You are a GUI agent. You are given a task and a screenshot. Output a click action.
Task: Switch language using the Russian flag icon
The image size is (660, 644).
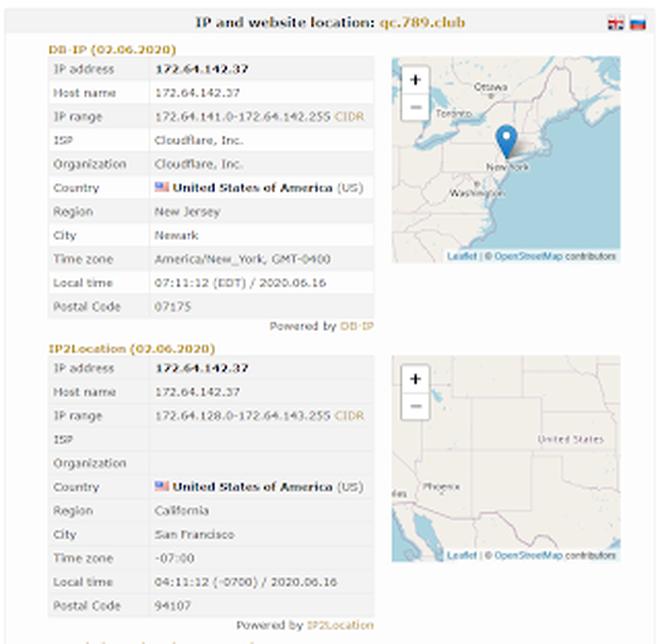637,23
